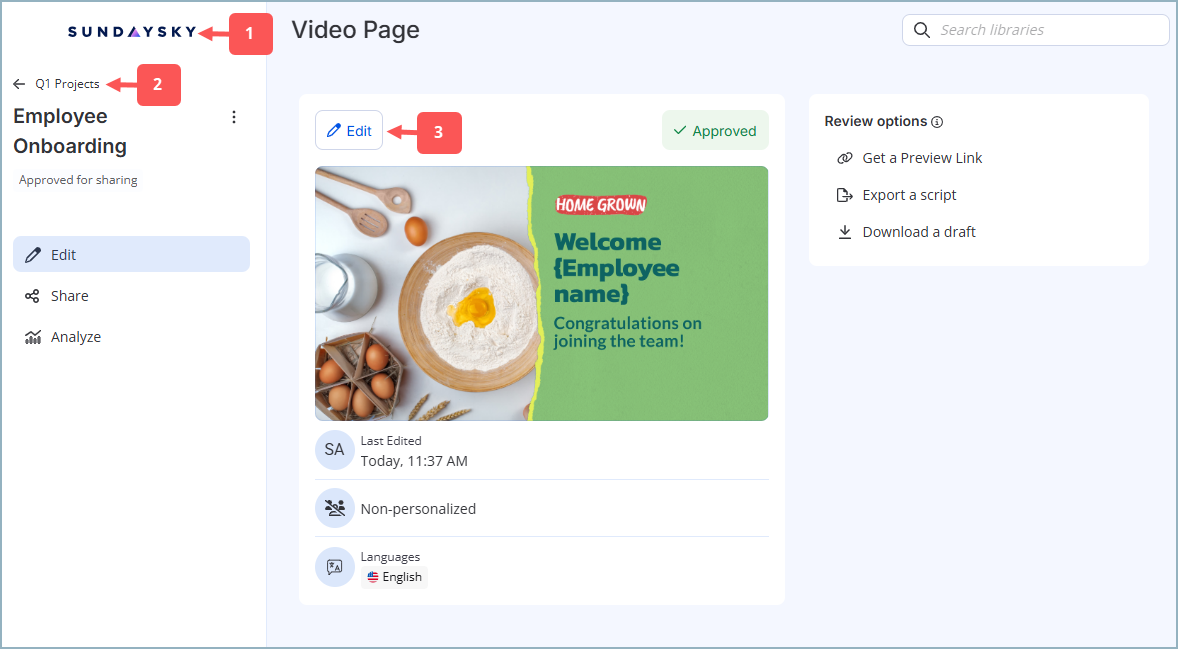This screenshot has width=1178, height=649.
Task: Click the SundaySky logo
Action: (x=131, y=30)
